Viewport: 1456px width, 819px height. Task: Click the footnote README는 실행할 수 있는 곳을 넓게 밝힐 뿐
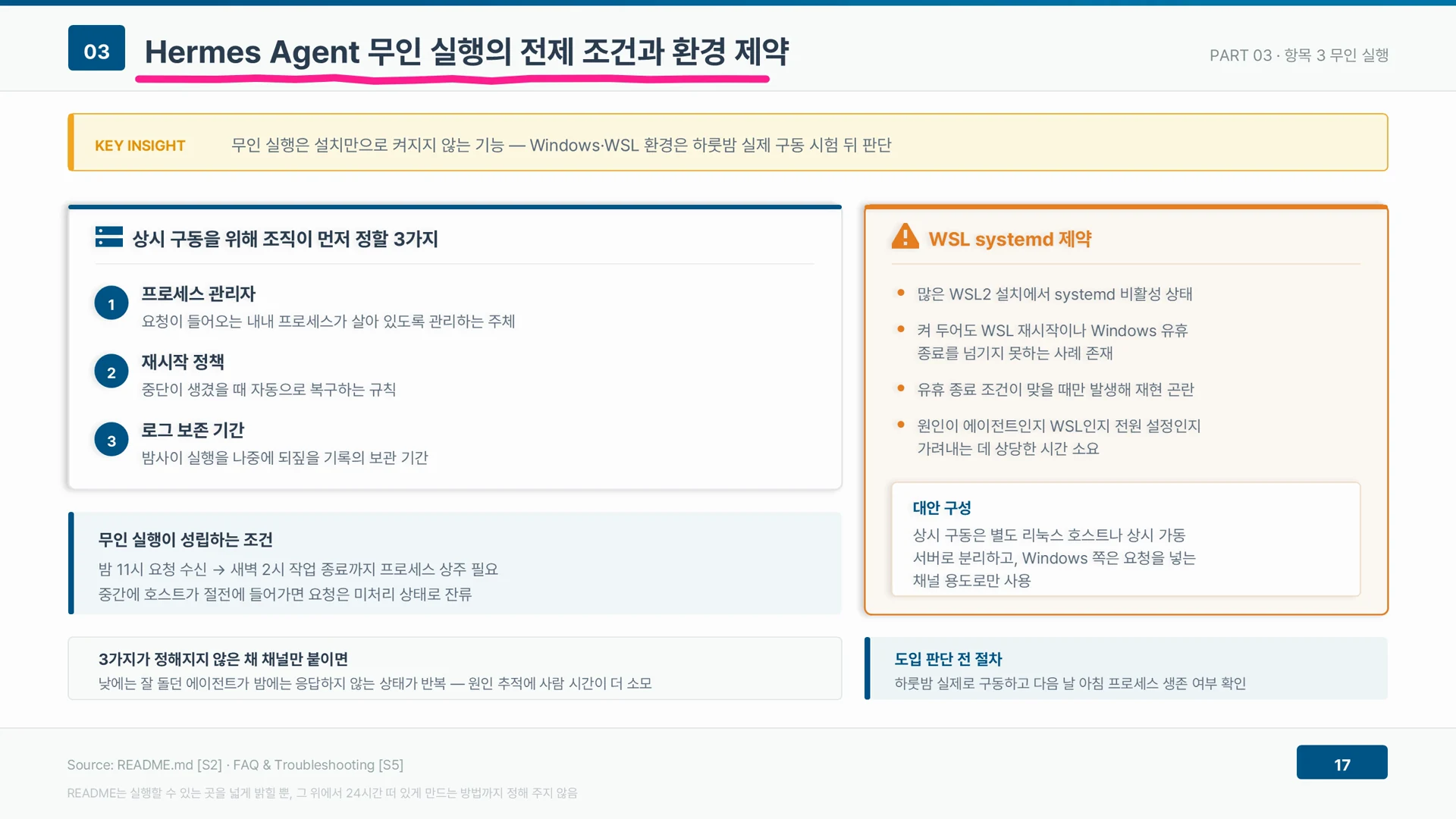click(x=322, y=793)
